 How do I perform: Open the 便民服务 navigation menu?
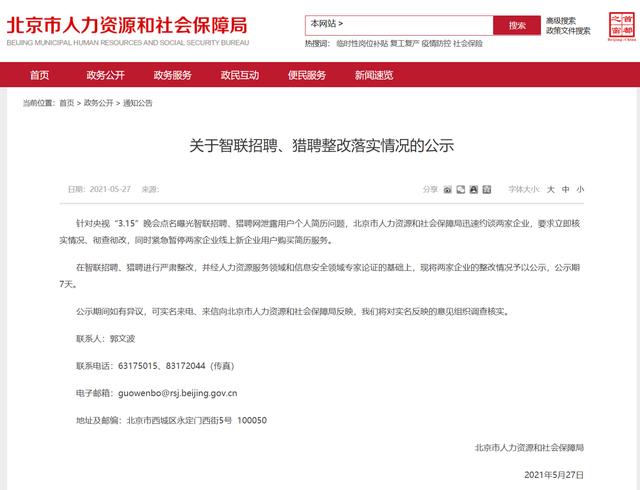tap(307, 75)
